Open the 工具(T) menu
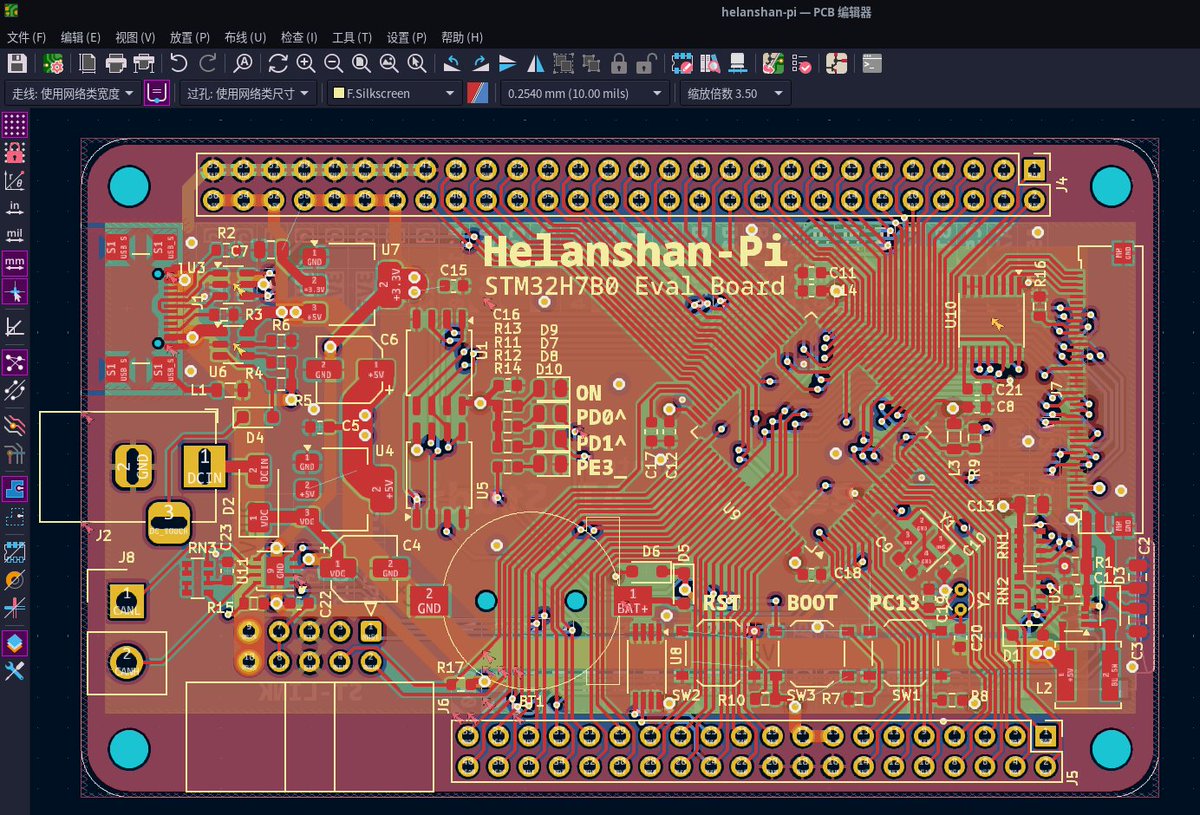 [352, 37]
